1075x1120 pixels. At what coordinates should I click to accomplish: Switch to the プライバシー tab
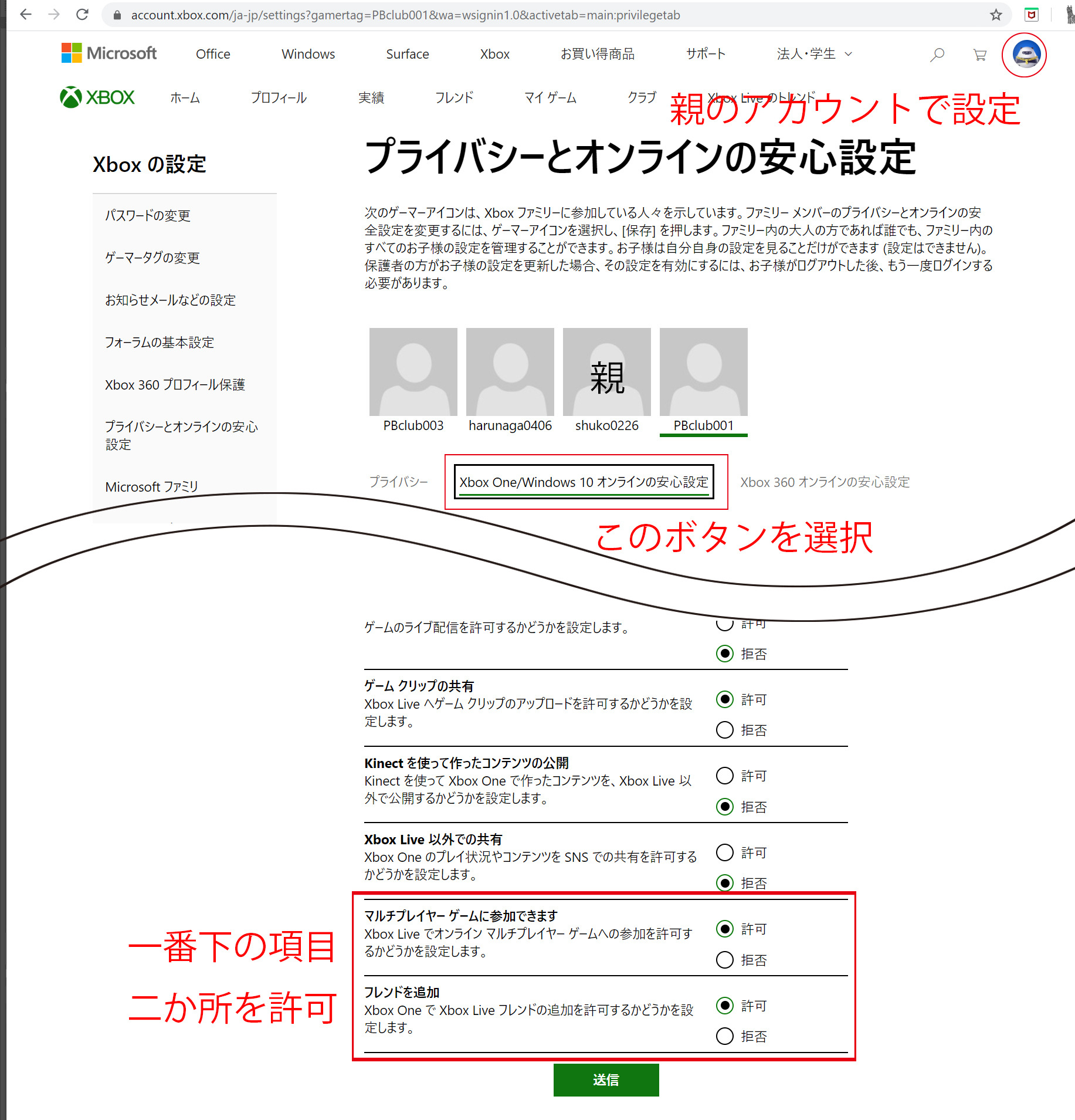(x=399, y=482)
